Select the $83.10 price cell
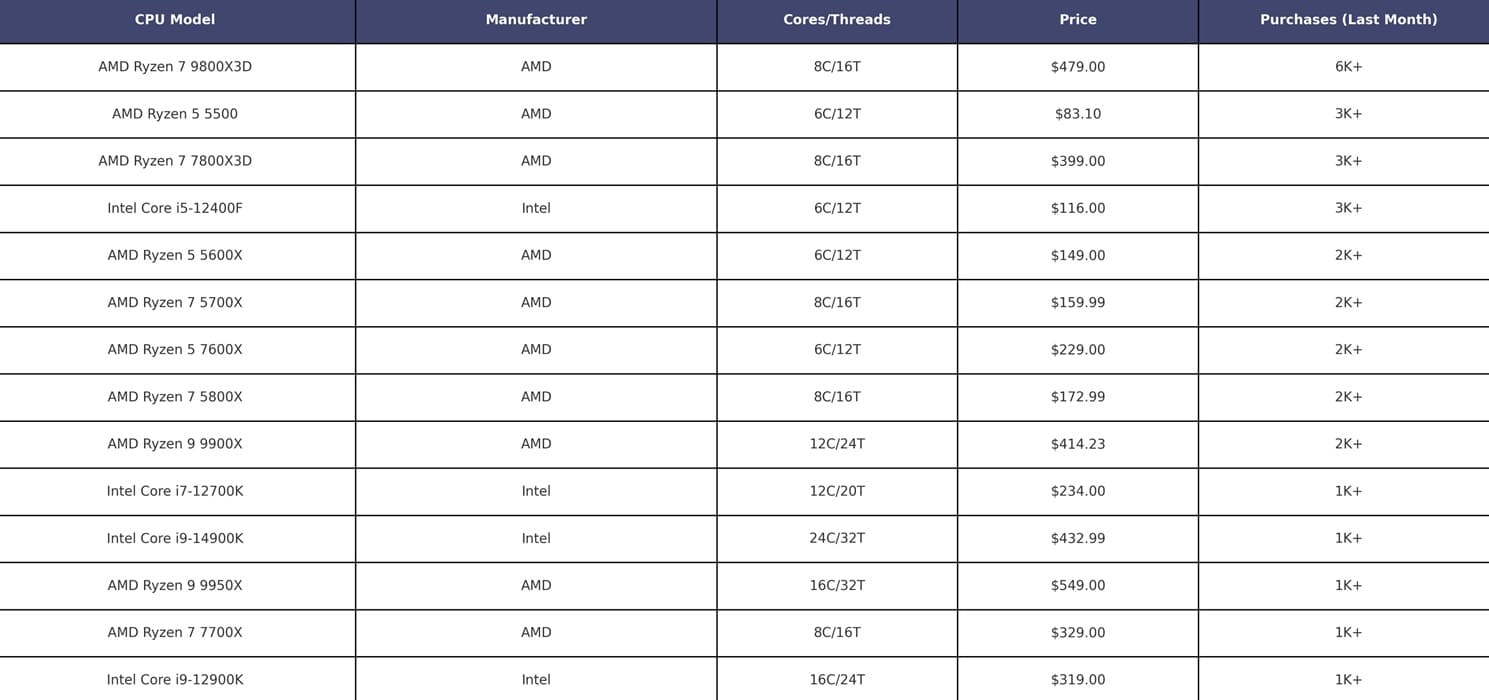 pos(1078,114)
